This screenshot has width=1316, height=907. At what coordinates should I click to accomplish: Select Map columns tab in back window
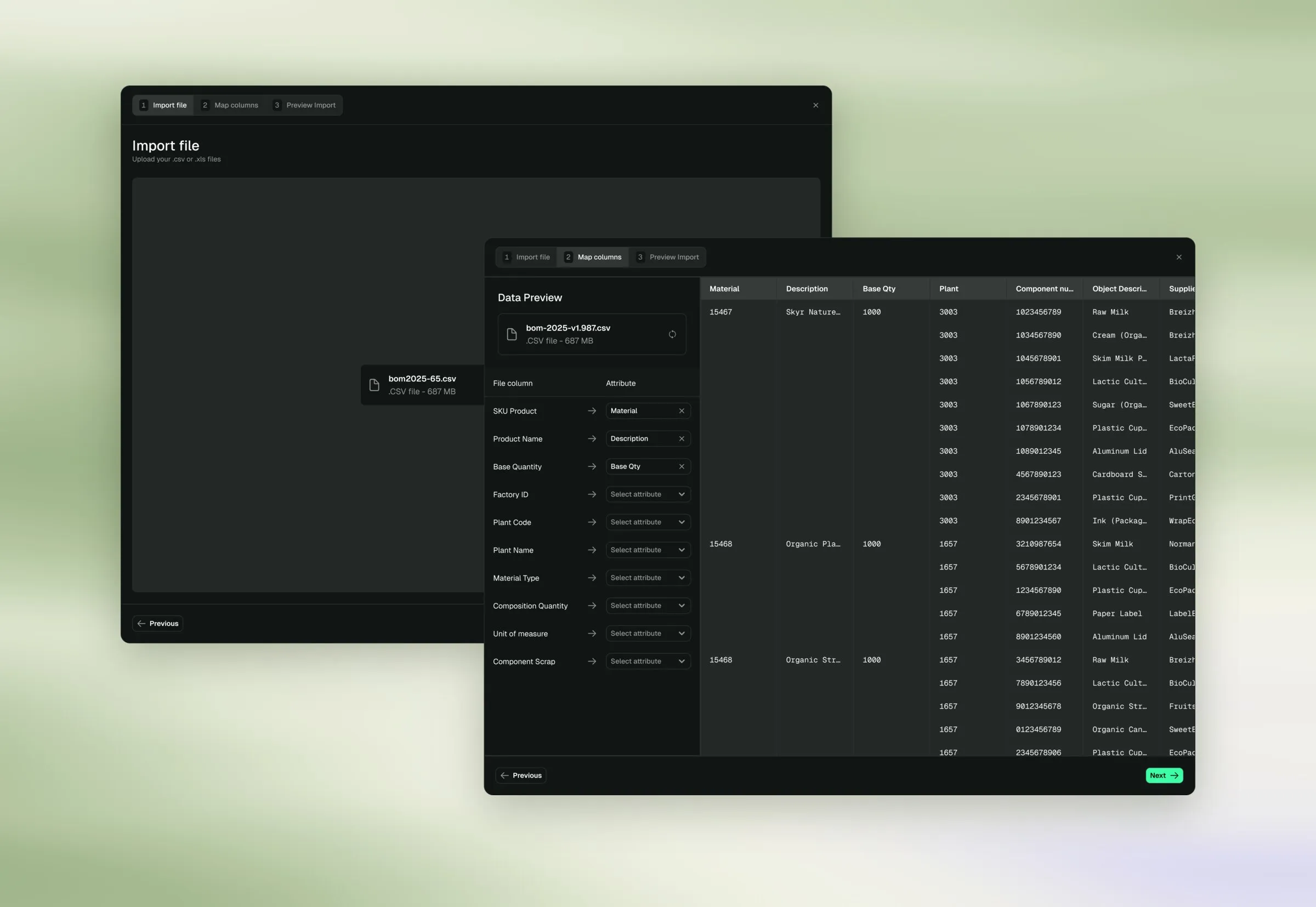tap(230, 105)
